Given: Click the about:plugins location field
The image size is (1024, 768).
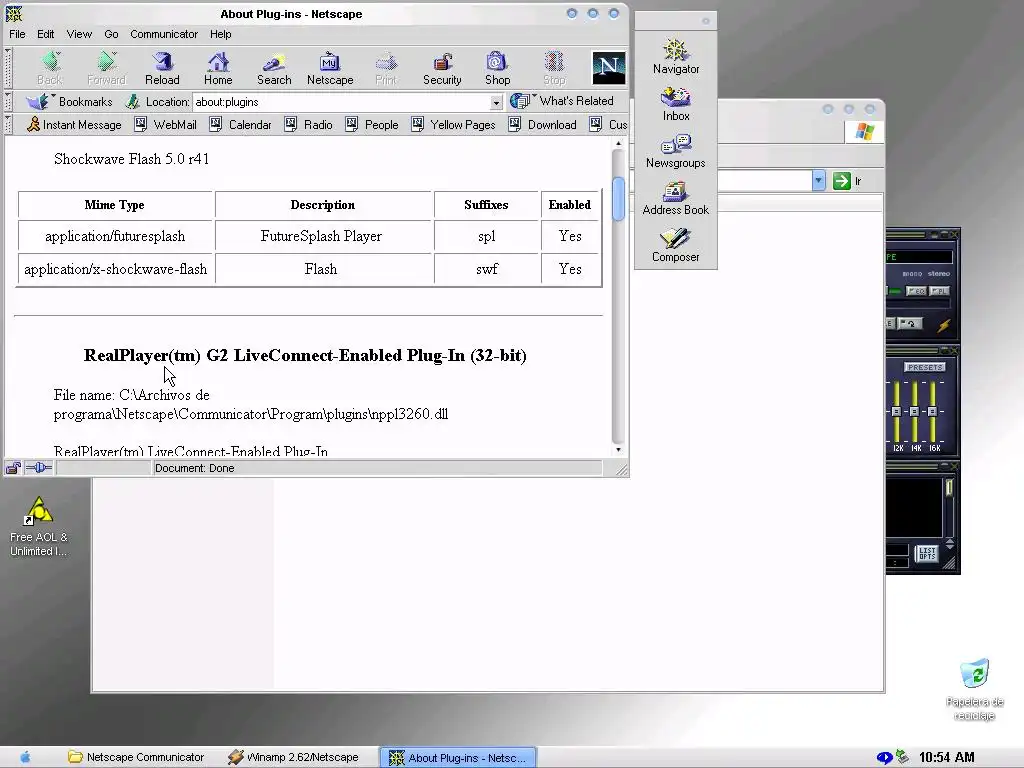Looking at the screenshot, I should 342,102.
